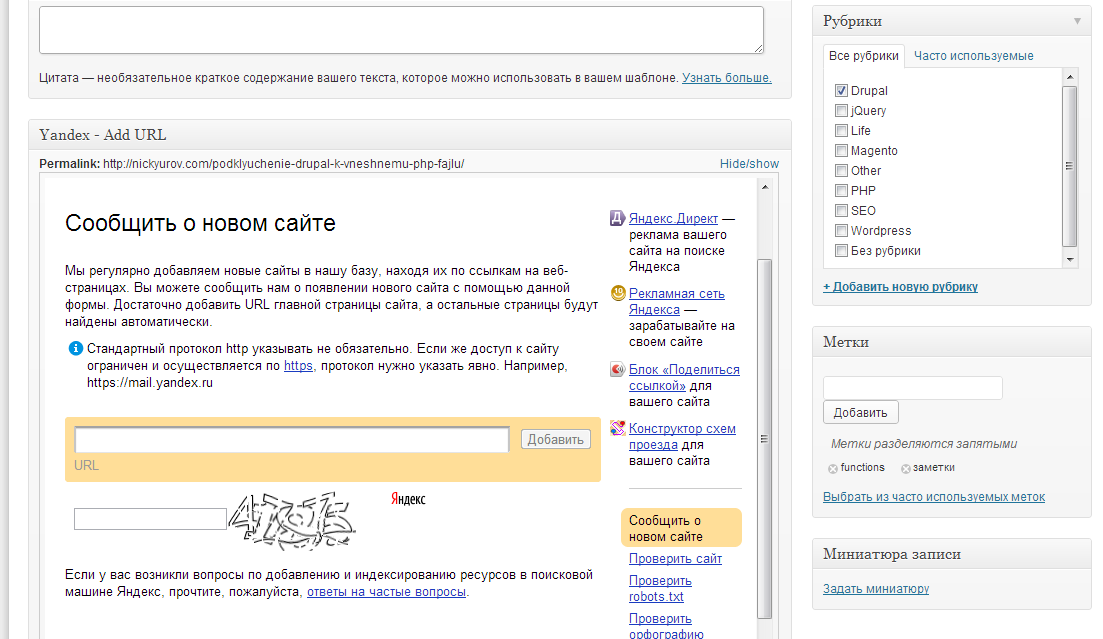The image size is (1103, 639).
Task: Click the captcha image
Action: (x=292, y=521)
